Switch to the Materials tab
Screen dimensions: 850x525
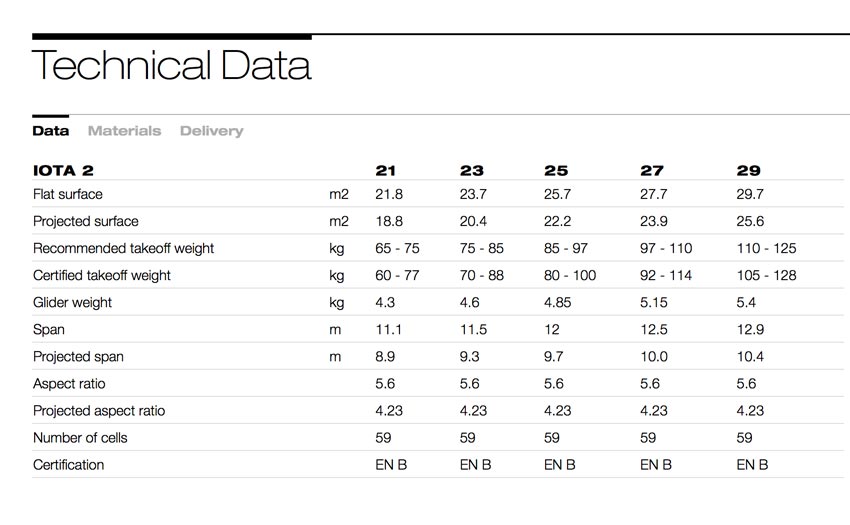point(124,131)
